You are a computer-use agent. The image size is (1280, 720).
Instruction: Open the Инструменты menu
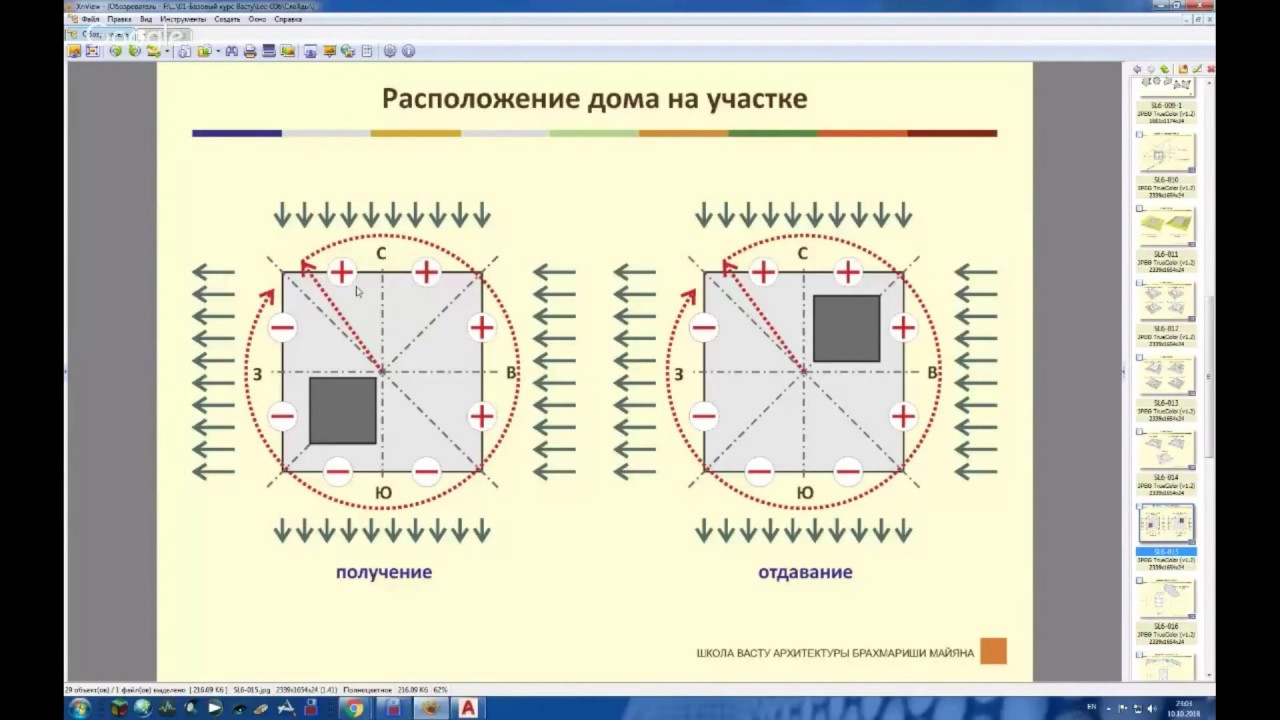coord(183,19)
